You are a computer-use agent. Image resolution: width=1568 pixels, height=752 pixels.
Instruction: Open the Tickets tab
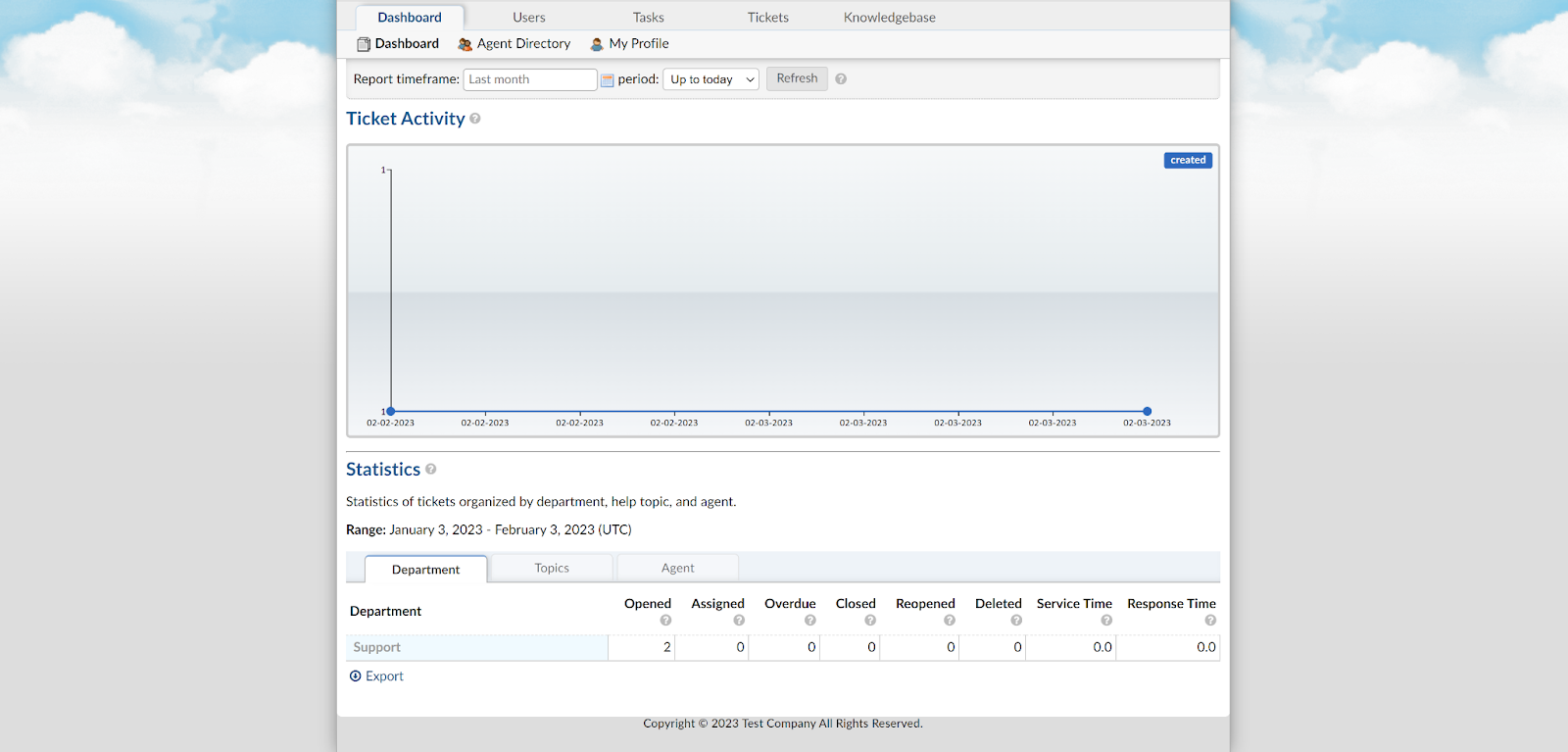click(767, 18)
